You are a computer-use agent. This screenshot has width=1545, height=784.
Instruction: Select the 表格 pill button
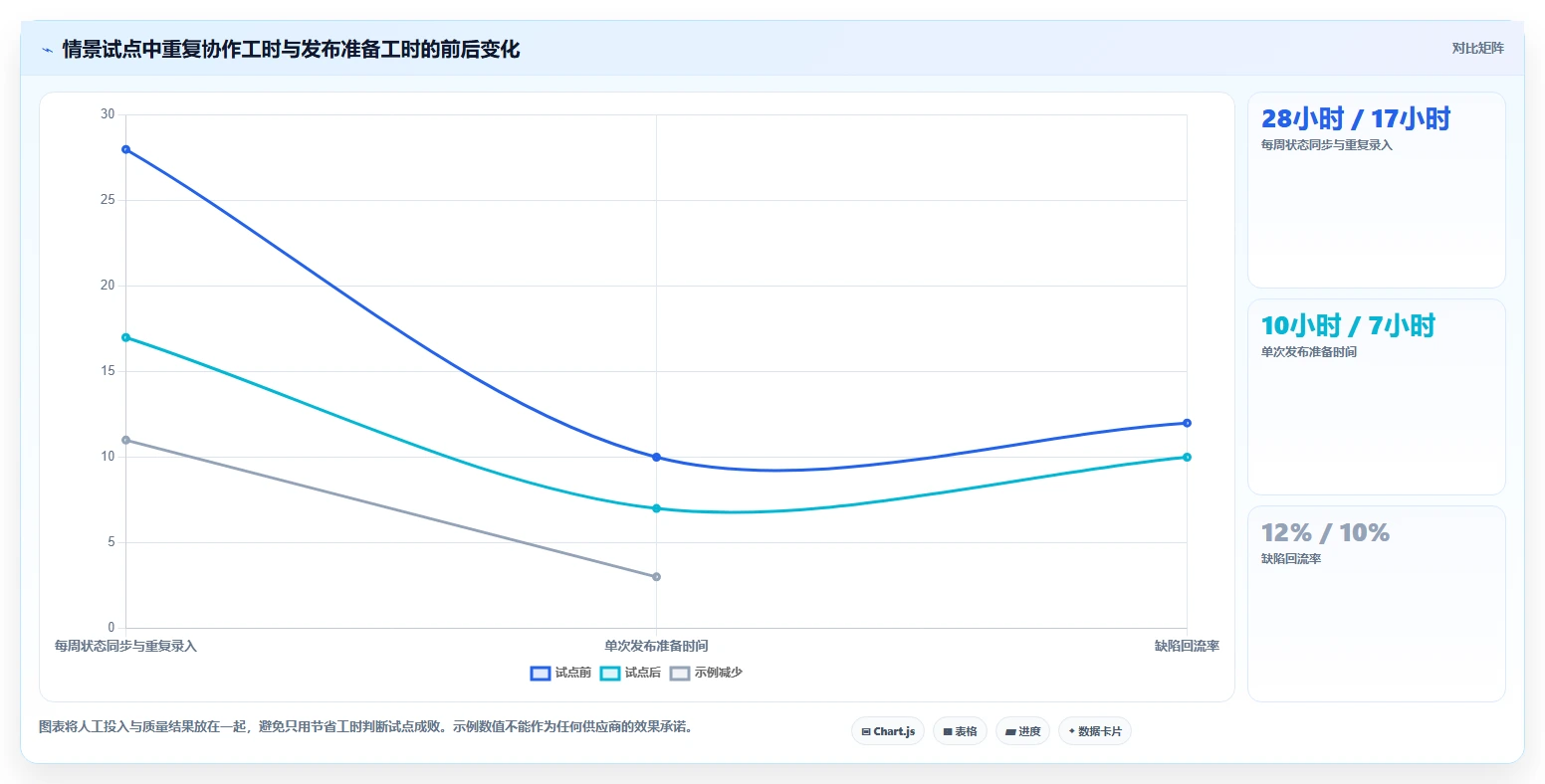tap(960, 731)
